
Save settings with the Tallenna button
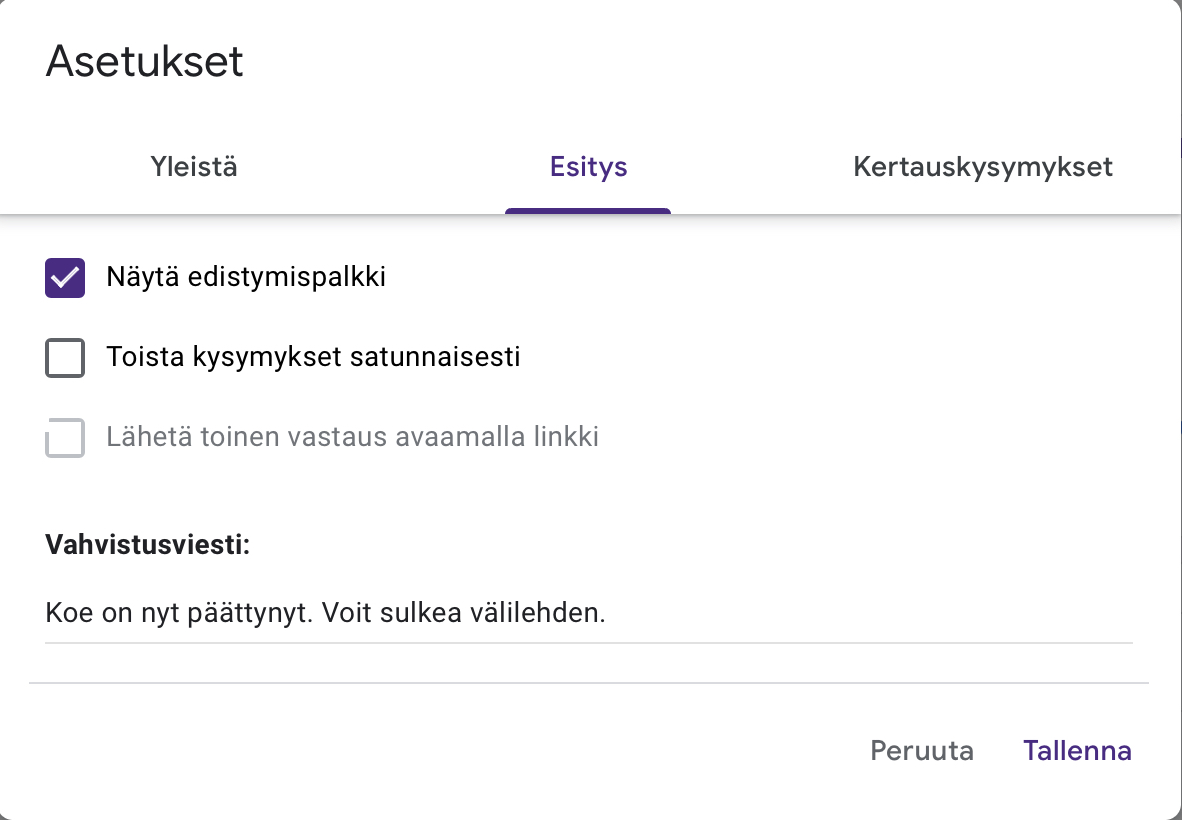[1076, 750]
